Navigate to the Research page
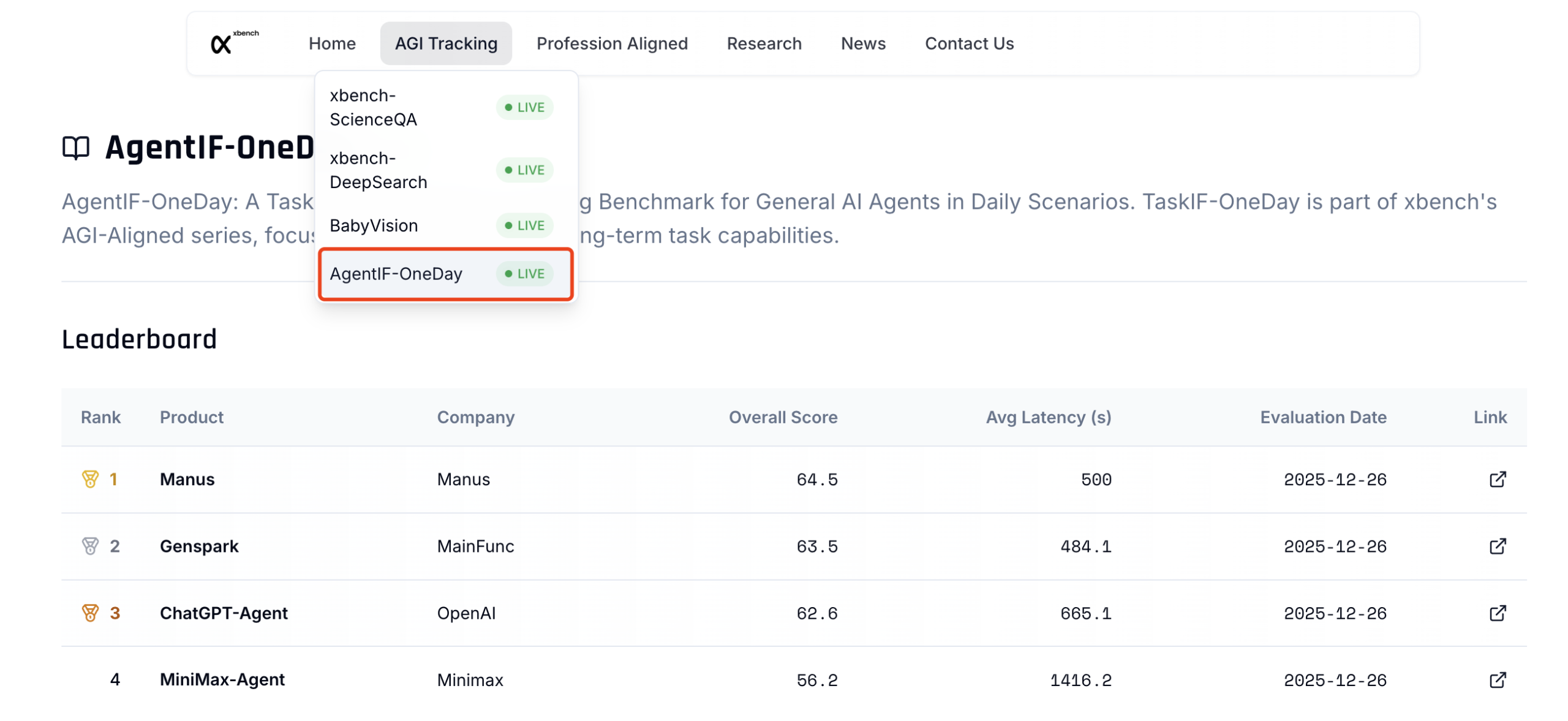 tap(764, 43)
